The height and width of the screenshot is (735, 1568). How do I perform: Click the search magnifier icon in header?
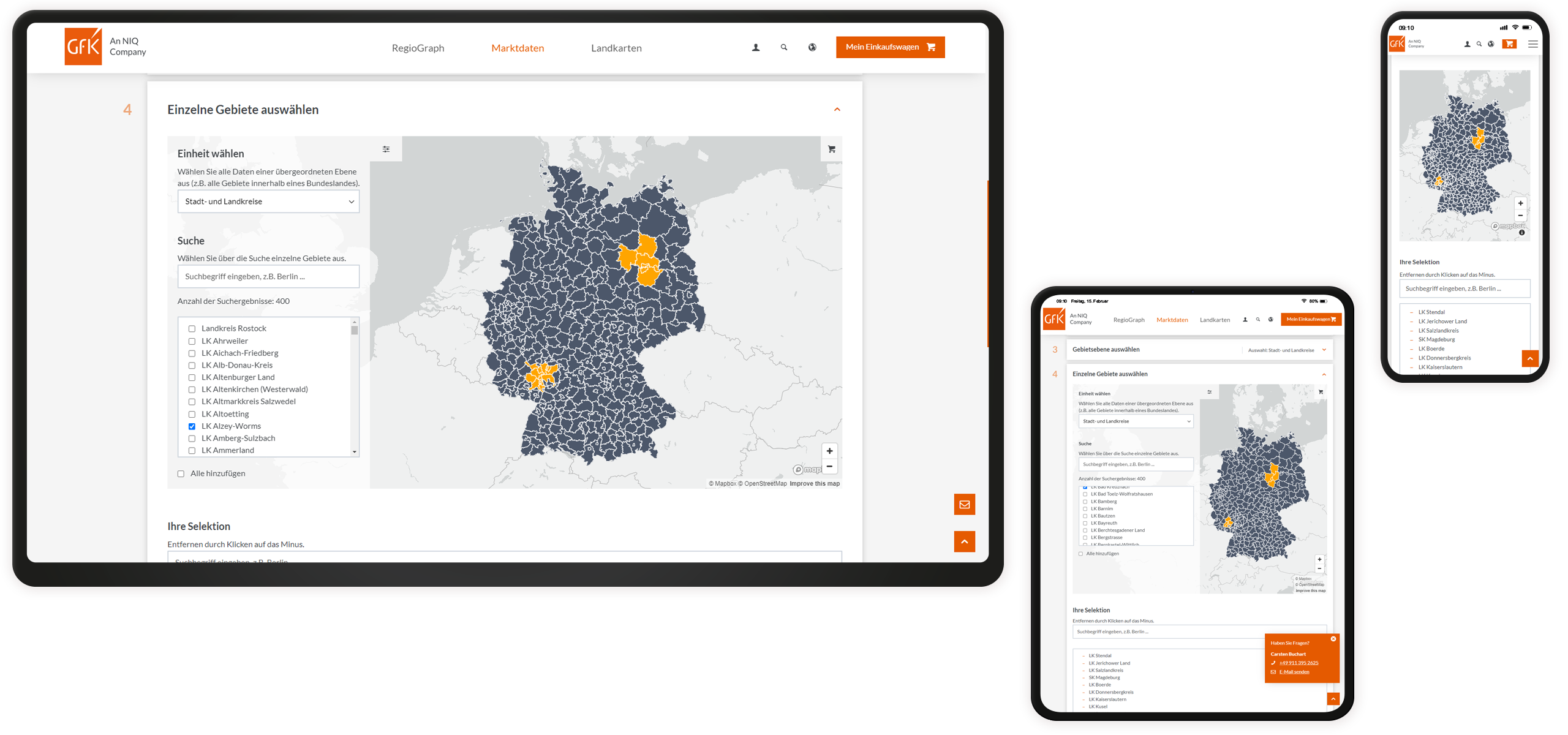coord(783,47)
